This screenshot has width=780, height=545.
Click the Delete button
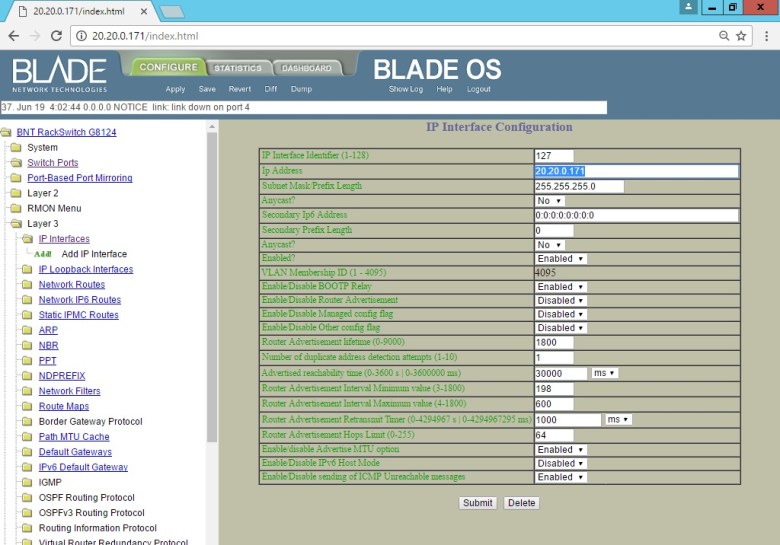(x=521, y=503)
